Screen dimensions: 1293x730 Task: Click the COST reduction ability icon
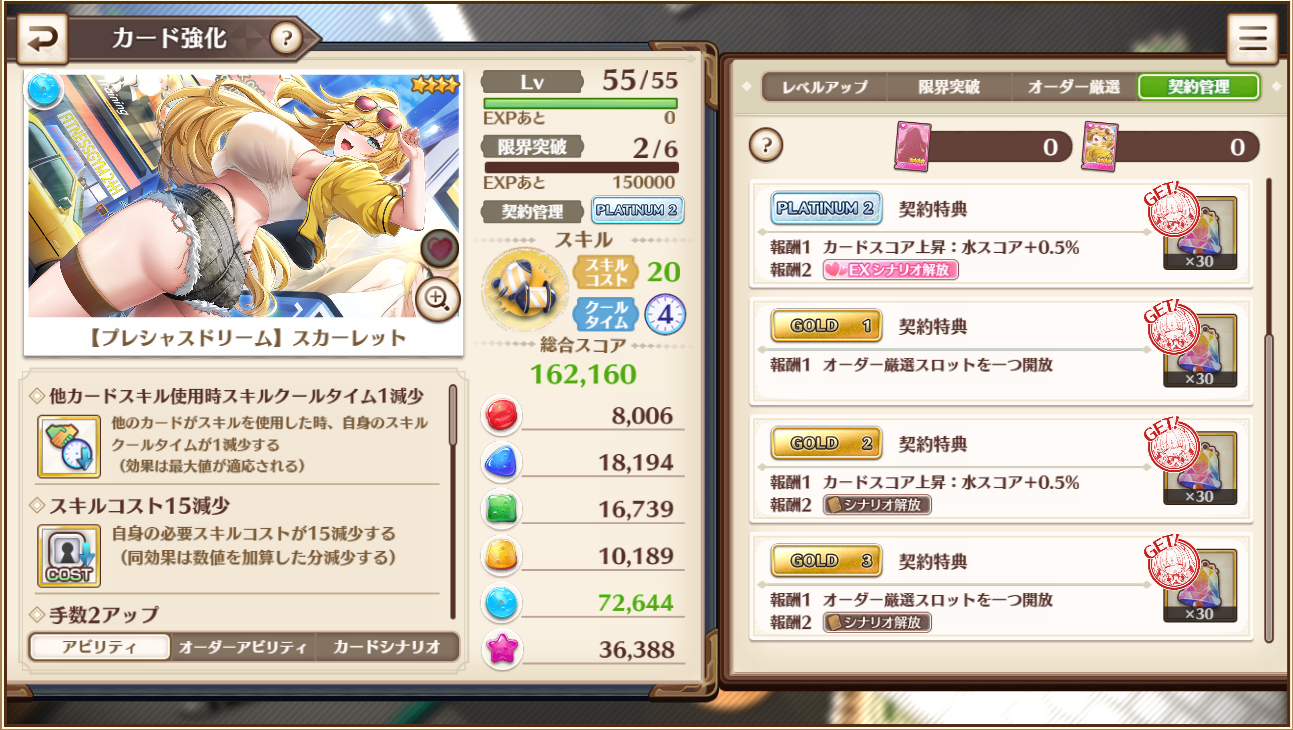click(x=69, y=555)
